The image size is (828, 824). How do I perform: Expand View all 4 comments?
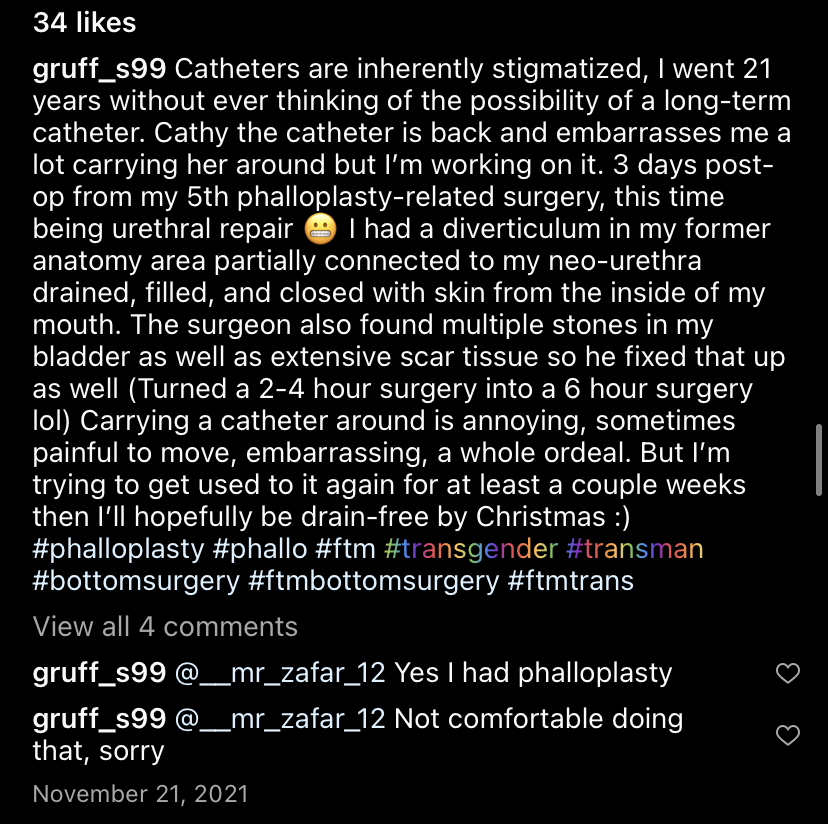[165, 627]
